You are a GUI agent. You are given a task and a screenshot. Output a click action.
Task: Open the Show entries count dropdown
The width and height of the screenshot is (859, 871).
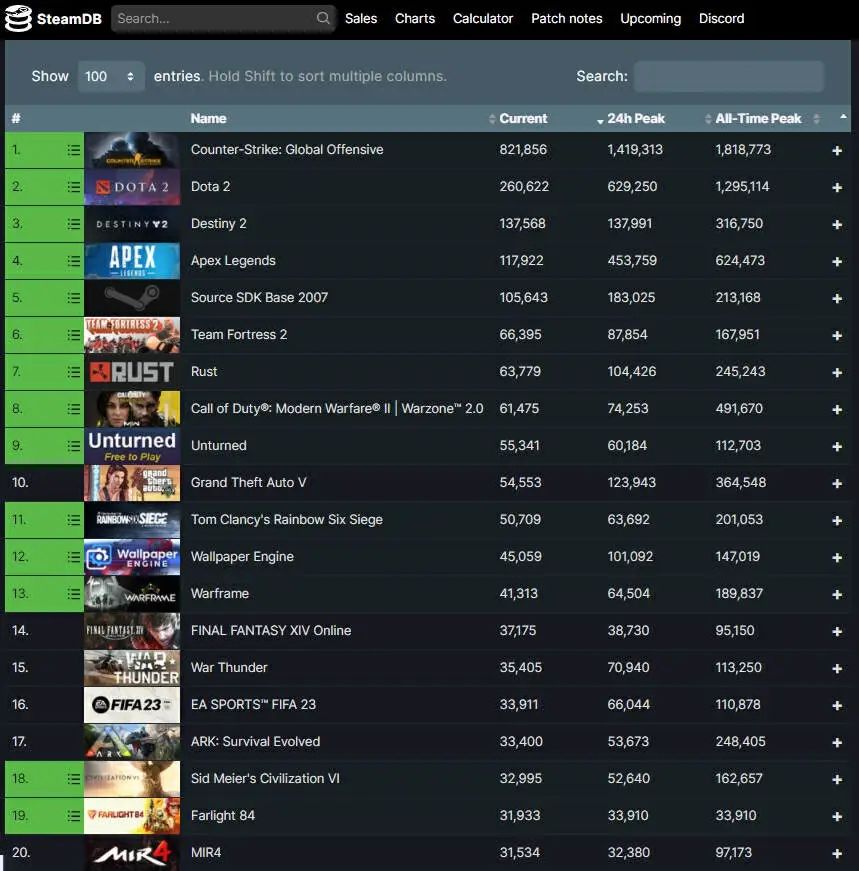[111, 76]
